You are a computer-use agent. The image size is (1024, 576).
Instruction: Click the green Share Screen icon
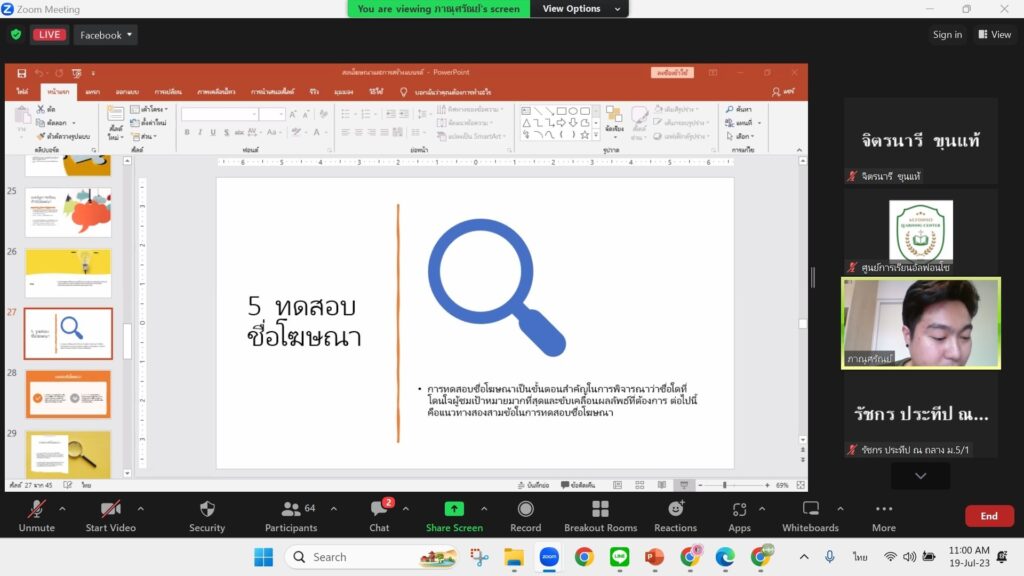(454, 508)
